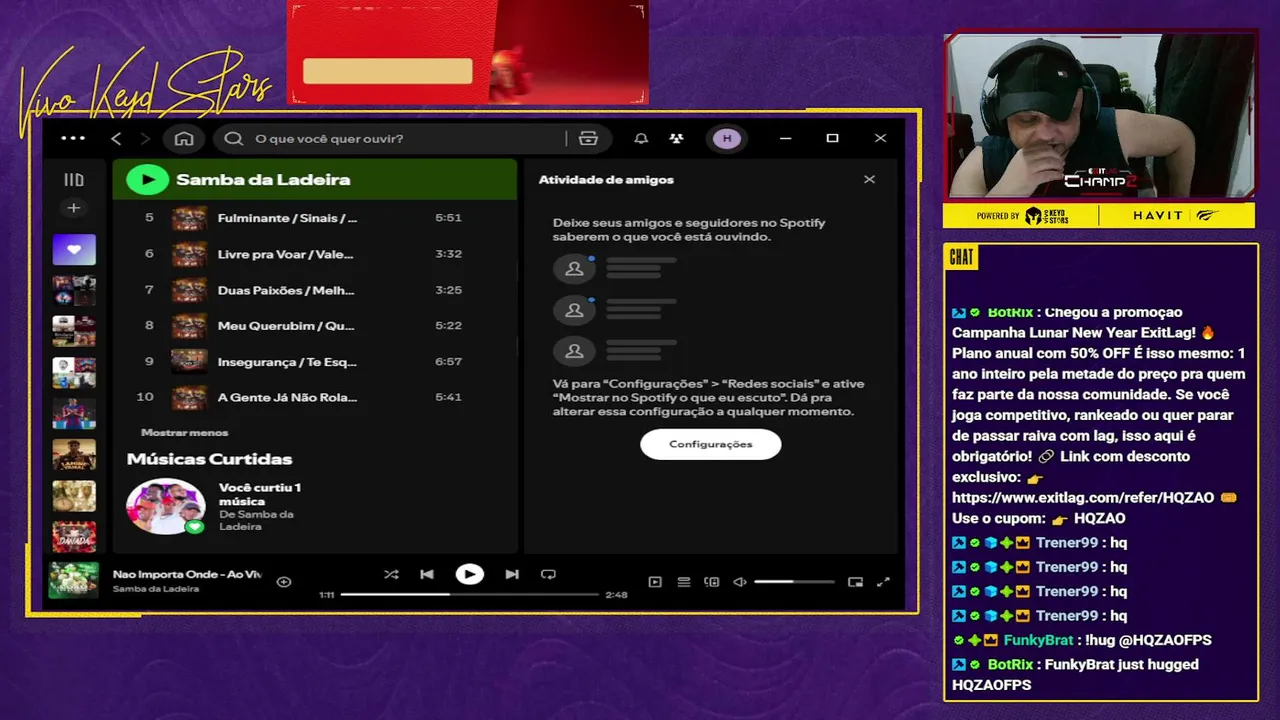1280x720 pixels.
Task: Open the three-dots Spotify menu
Action: tap(73, 138)
